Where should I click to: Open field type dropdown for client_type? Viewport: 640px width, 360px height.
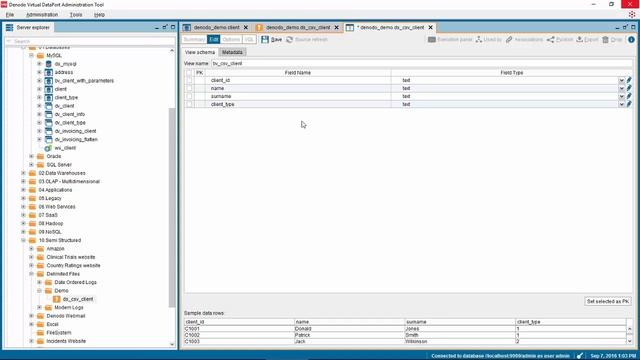[621, 105]
